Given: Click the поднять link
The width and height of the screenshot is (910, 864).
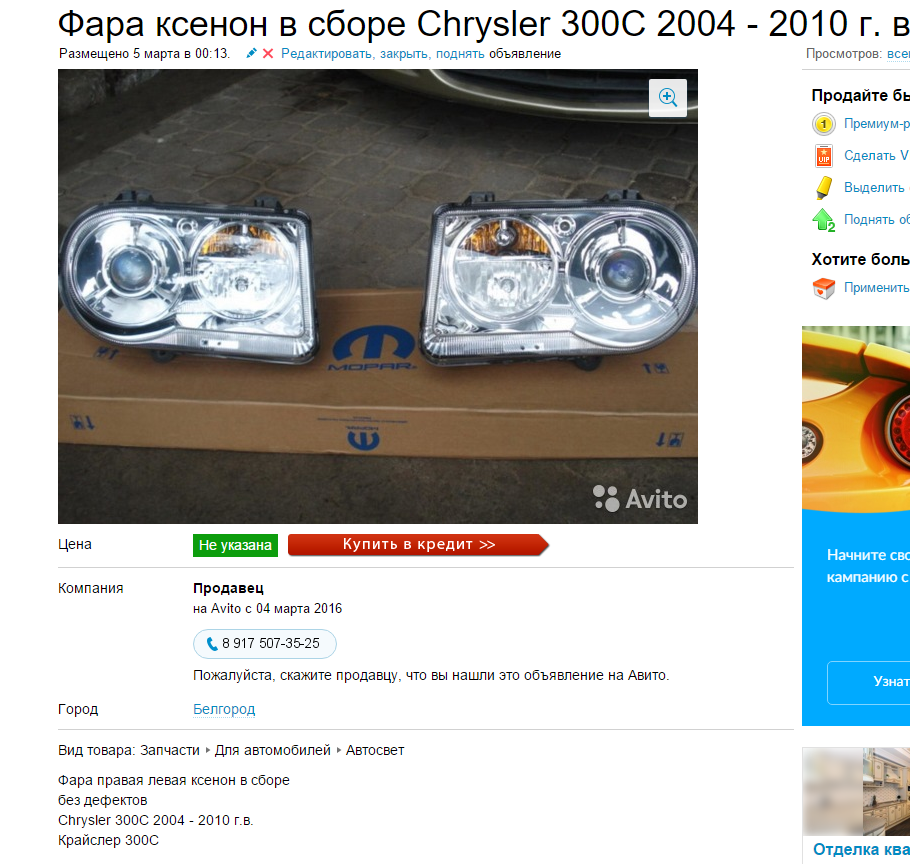Looking at the screenshot, I should 460,53.
